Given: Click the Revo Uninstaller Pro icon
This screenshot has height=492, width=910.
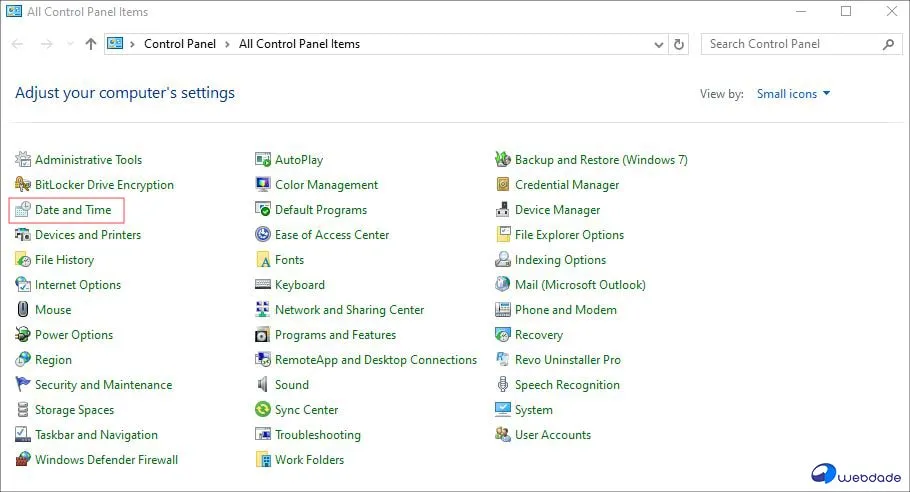Looking at the screenshot, I should [x=504, y=360].
